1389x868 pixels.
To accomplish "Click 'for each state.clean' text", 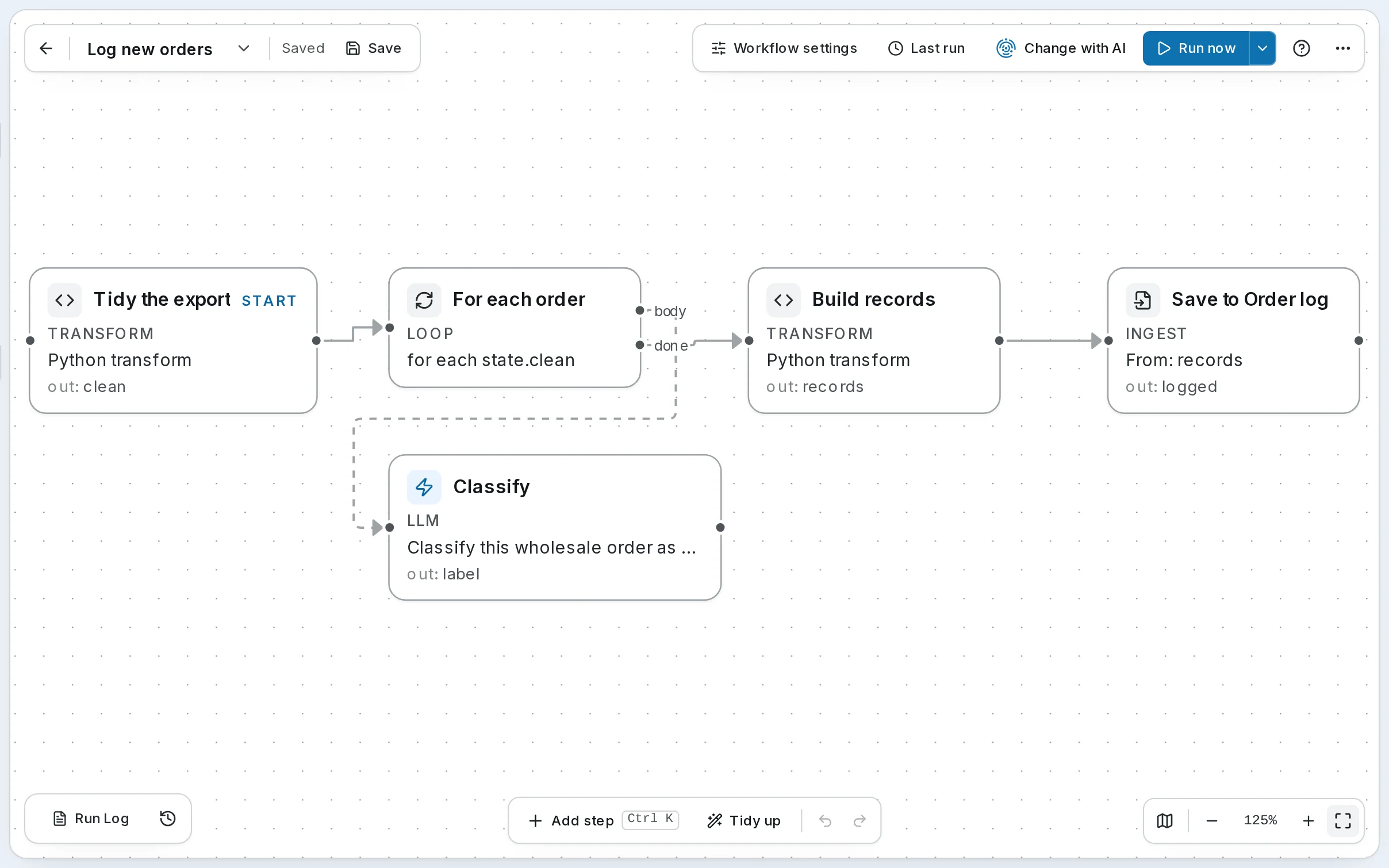I will (x=491, y=360).
